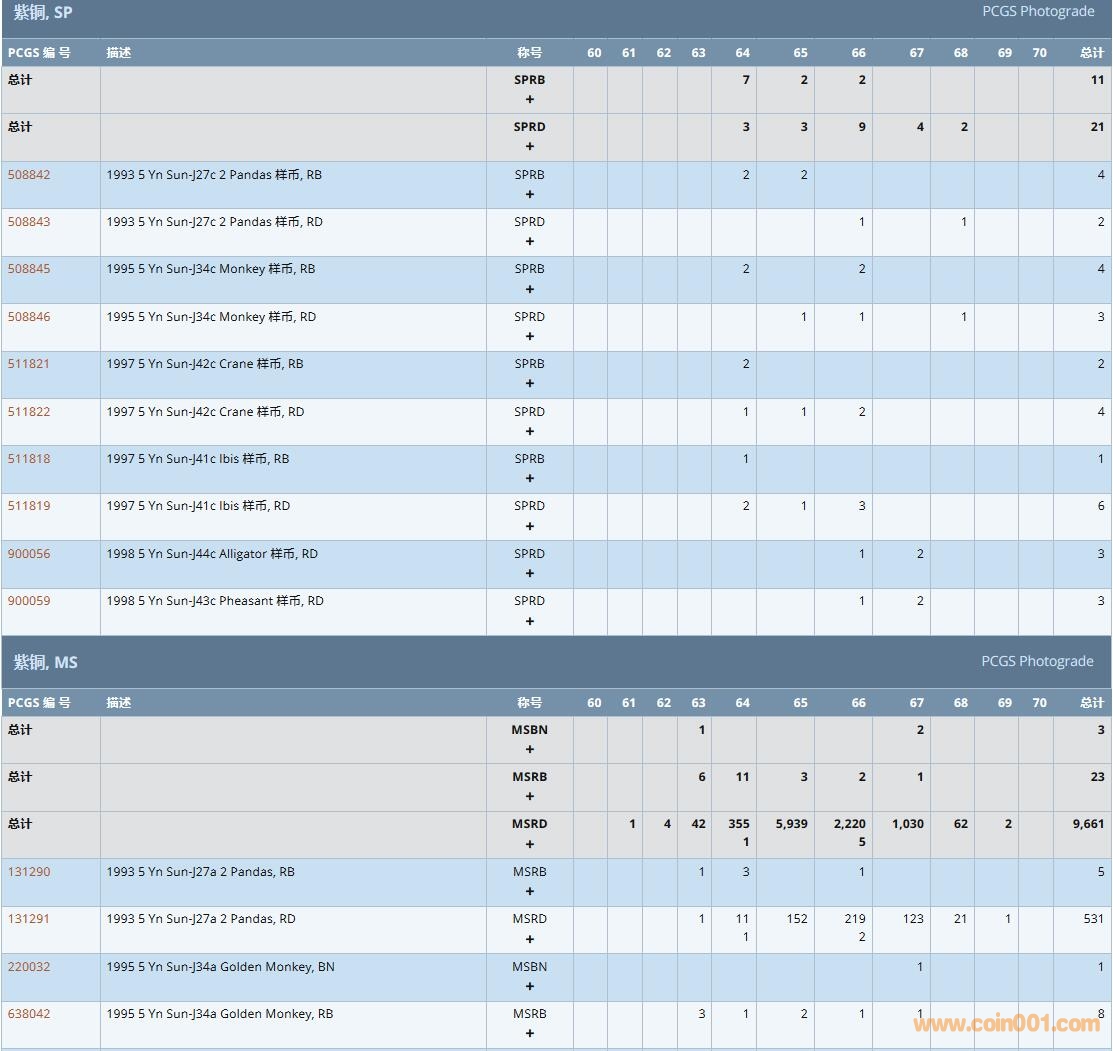Expand plus for 1997 Crane 样币 RB
Screen dimensions: 1113x1051
click(x=530, y=383)
